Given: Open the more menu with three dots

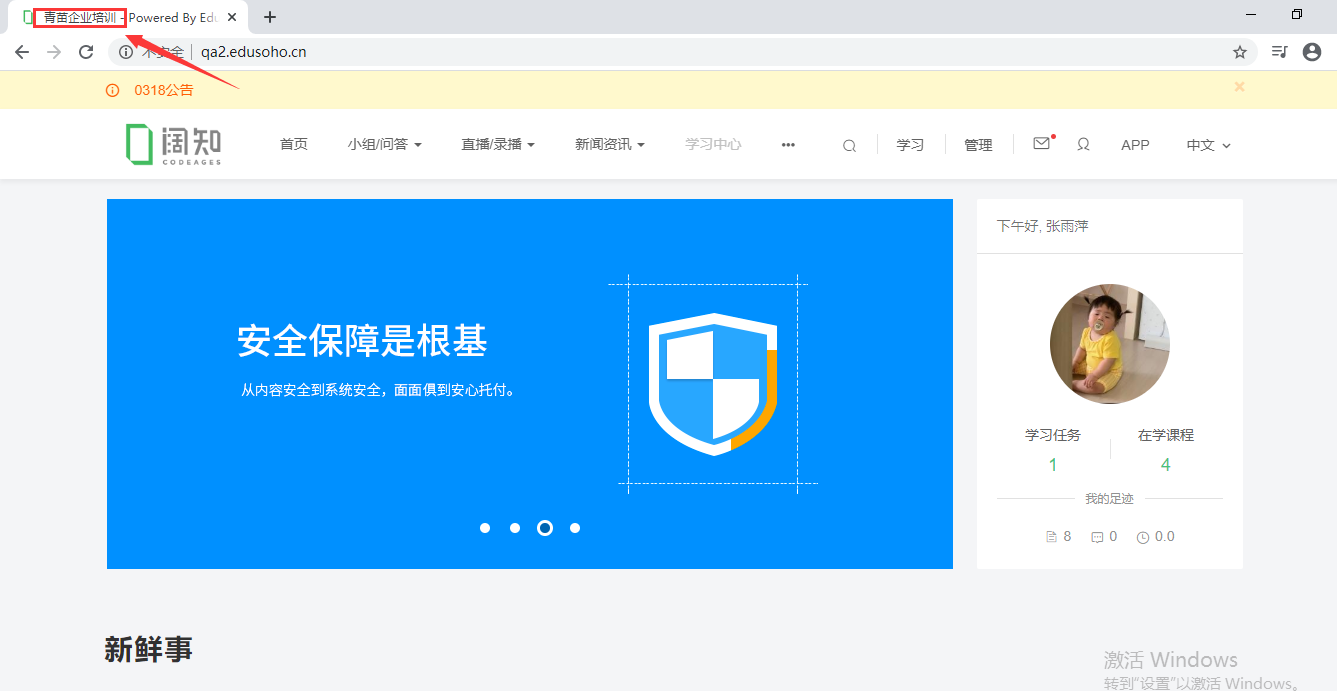Looking at the screenshot, I should coord(788,145).
